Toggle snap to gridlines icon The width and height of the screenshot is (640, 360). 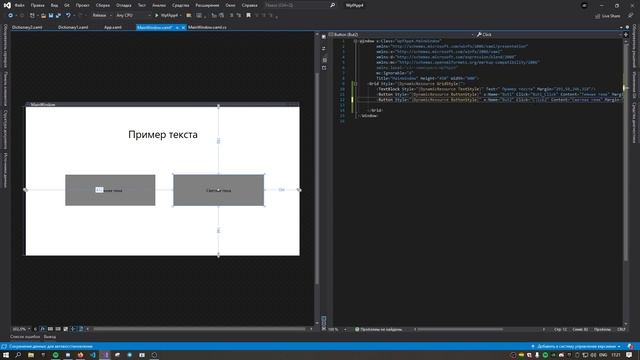(58, 329)
